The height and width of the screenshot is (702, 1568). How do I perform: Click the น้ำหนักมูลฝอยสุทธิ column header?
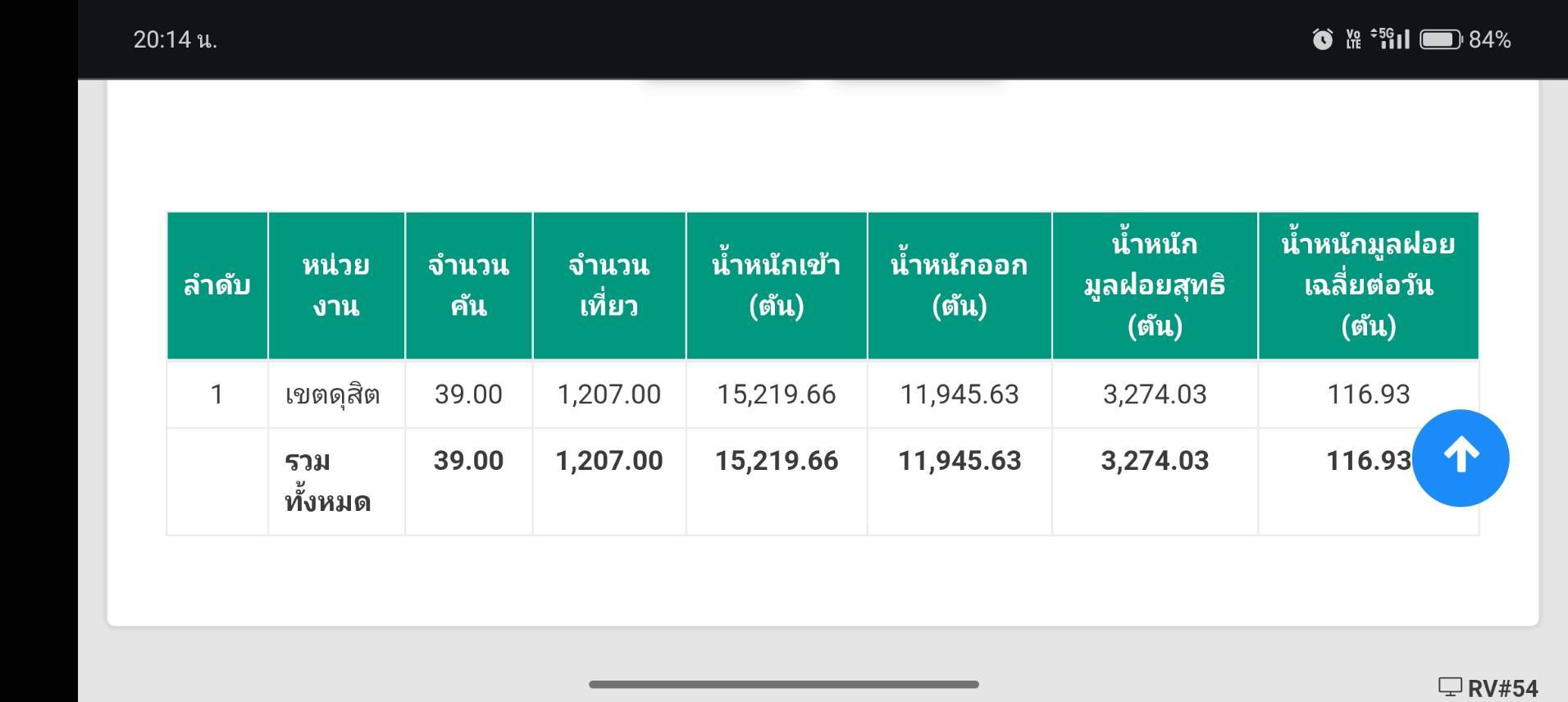[1155, 285]
